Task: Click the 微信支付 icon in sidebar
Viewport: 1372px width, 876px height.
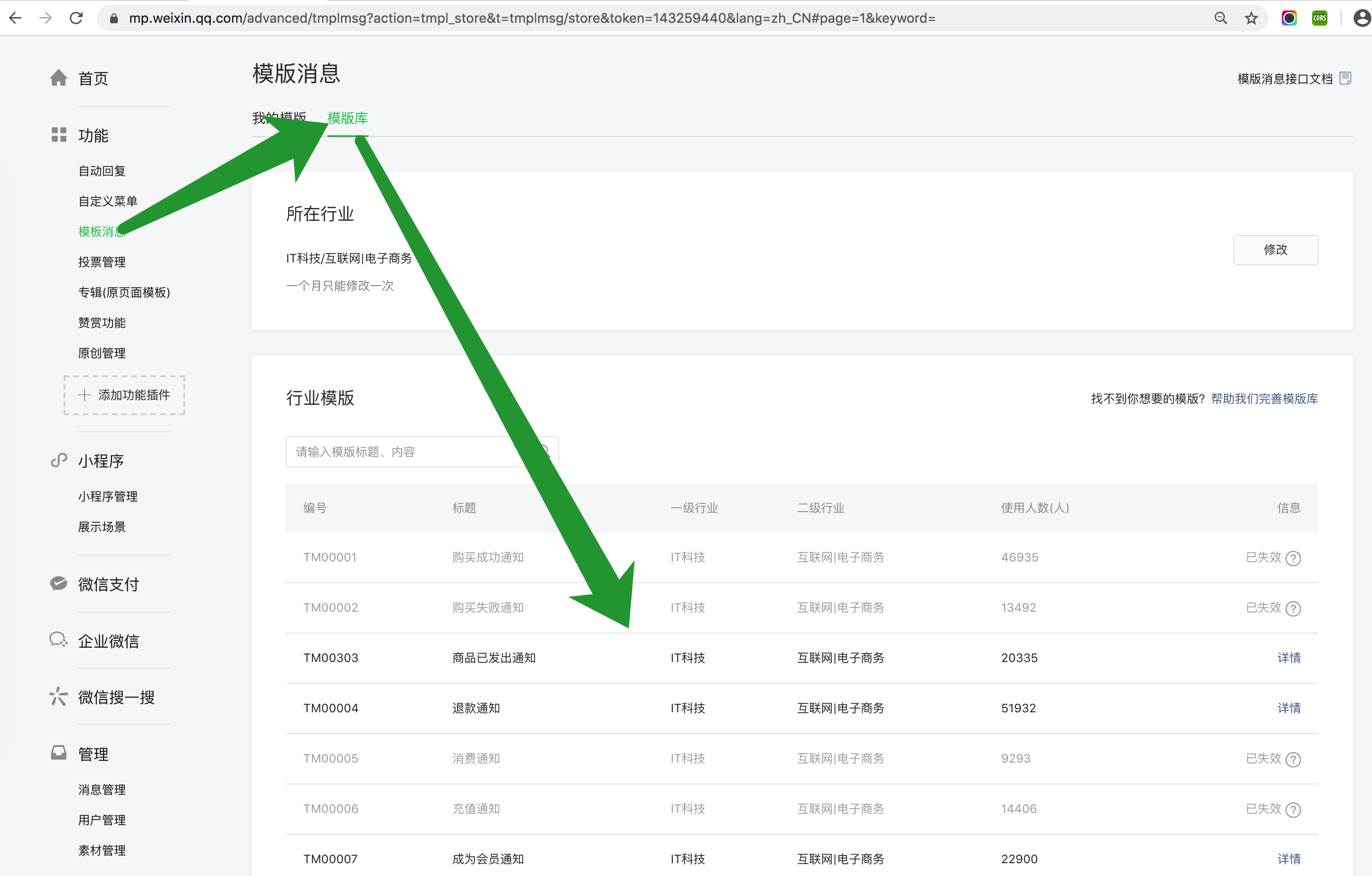Action: tap(59, 583)
